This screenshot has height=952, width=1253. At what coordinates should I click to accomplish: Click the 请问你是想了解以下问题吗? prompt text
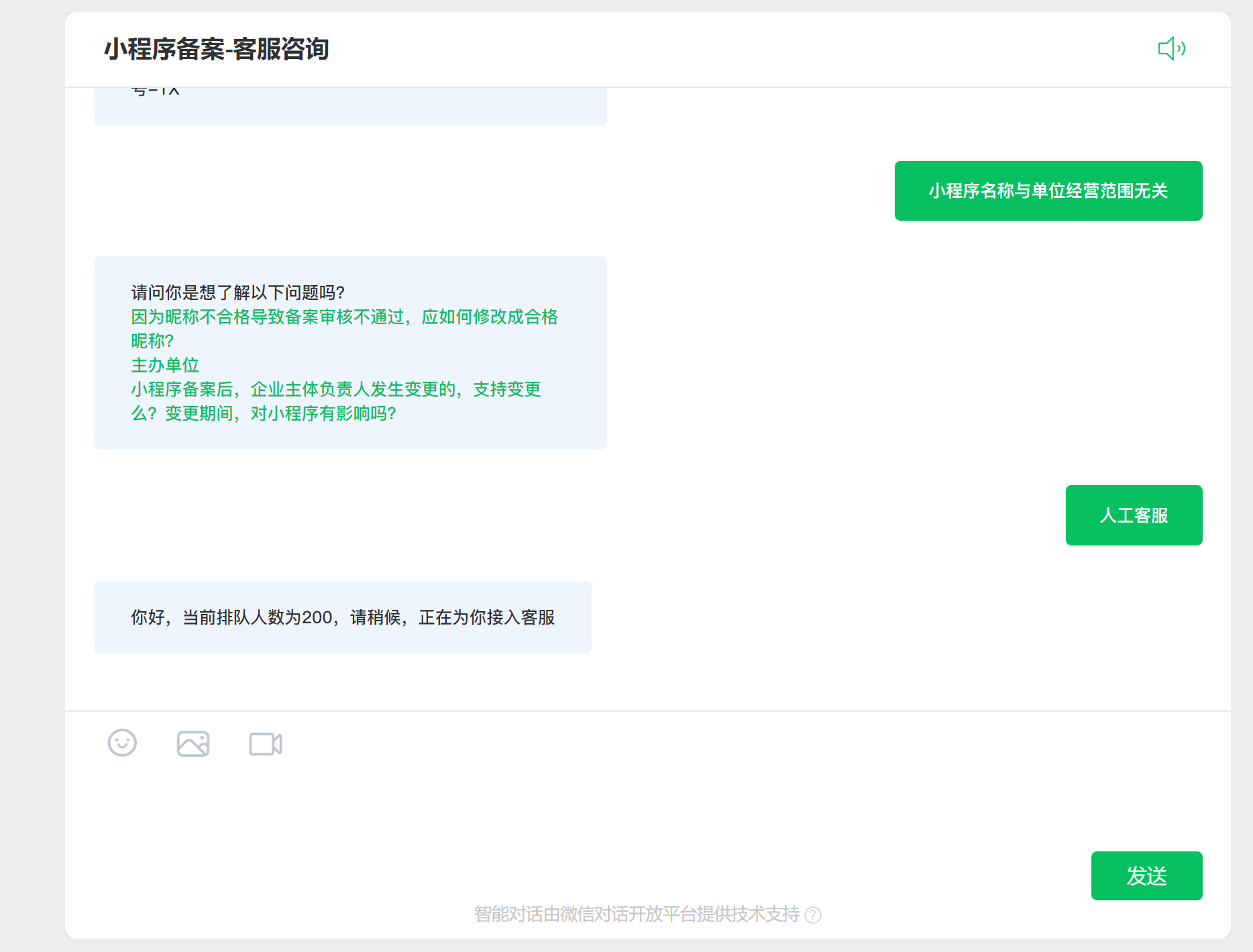(237, 293)
